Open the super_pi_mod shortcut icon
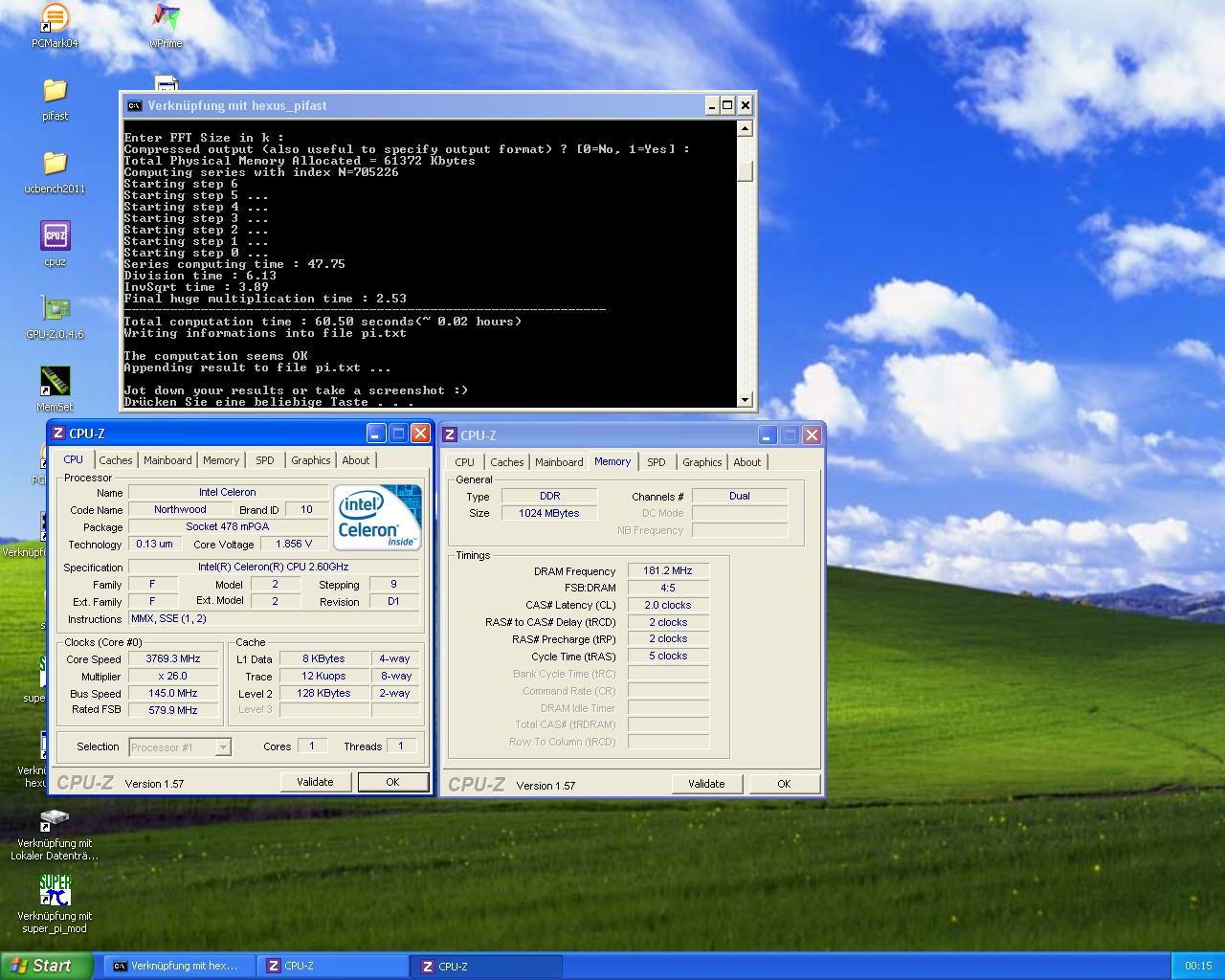 click(x=55, y=904)
